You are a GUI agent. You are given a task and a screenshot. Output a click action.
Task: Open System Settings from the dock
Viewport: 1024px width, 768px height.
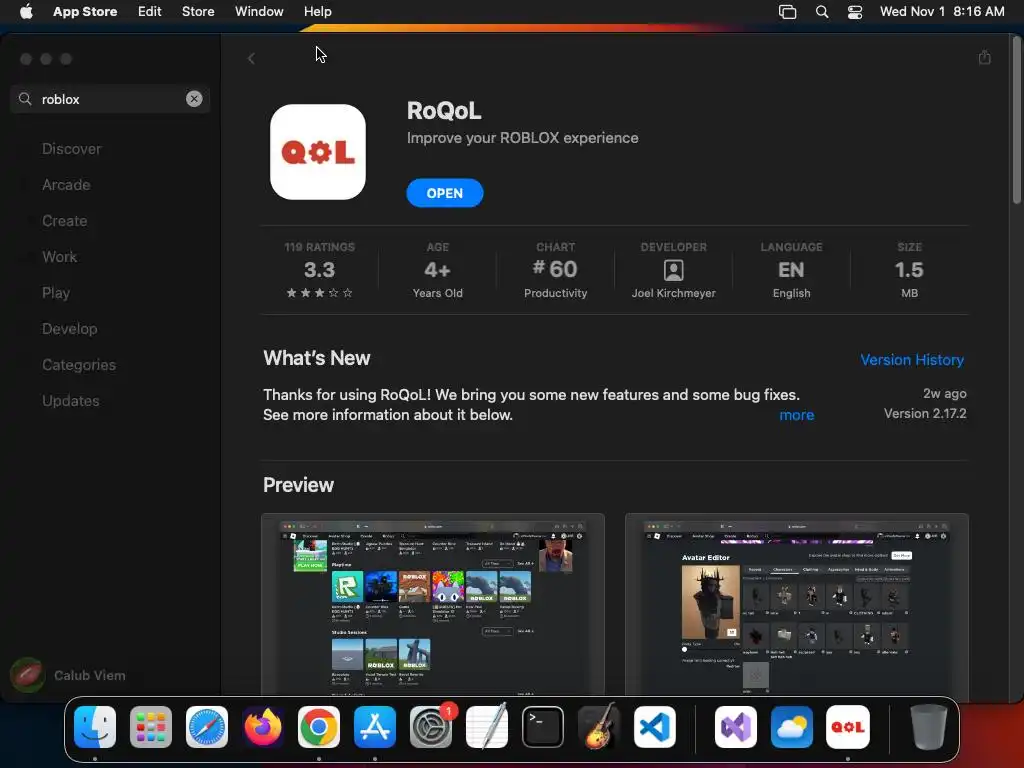[431, 727]
